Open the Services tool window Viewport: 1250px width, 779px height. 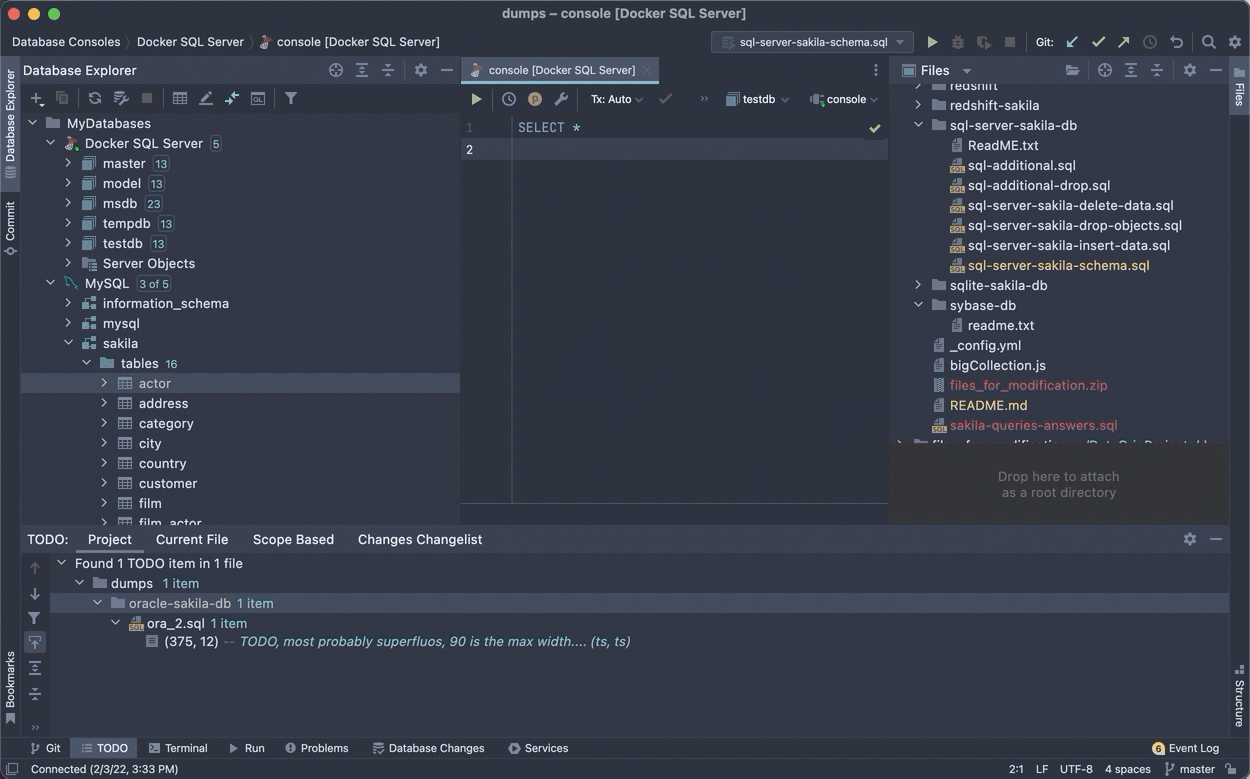click(x=538, y=748)
